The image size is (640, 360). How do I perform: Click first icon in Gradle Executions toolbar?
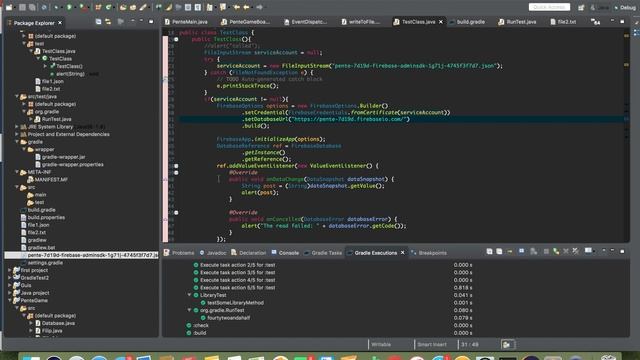[489, 251]
